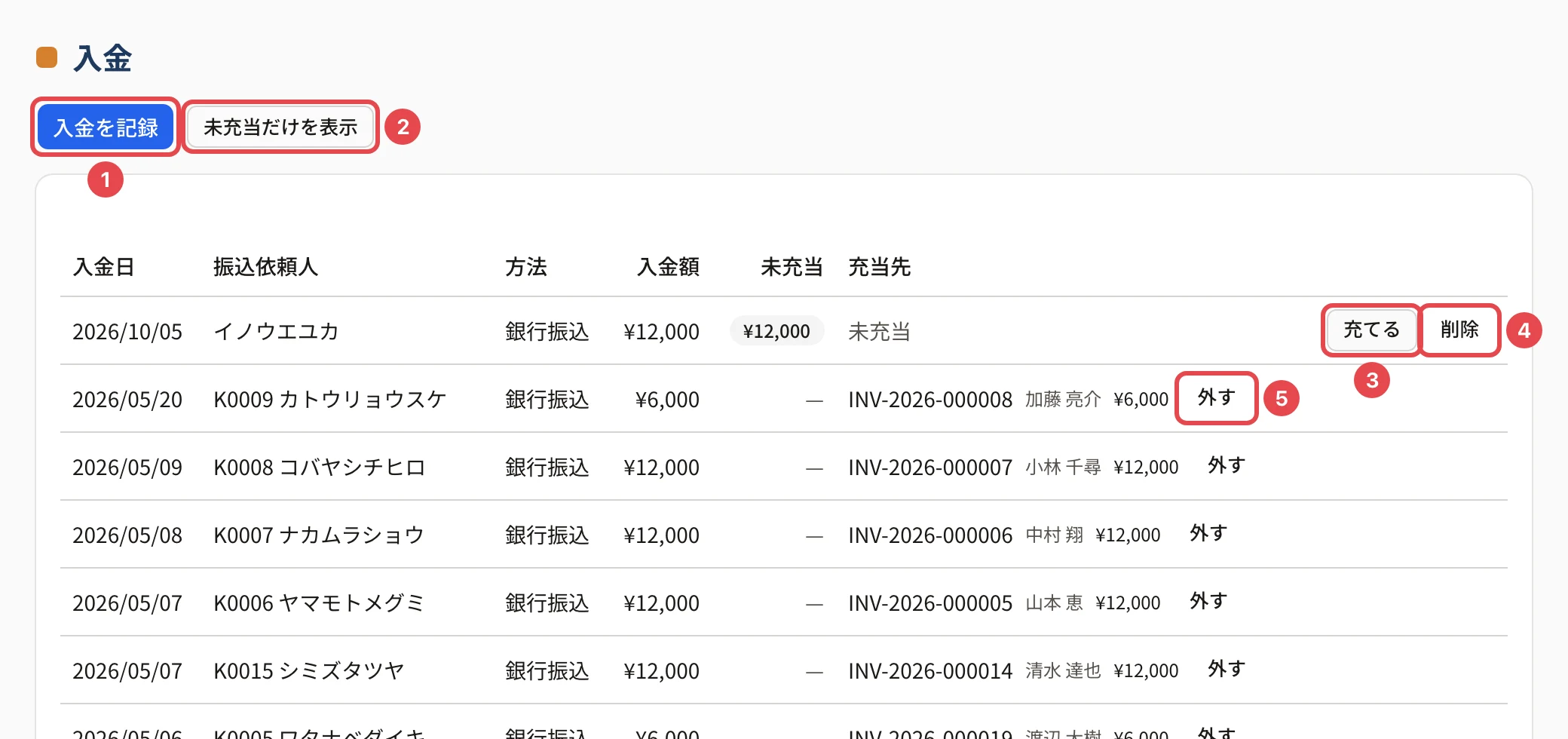
Task: Click 外す for INV-2026-000006
Action: 1208,533
